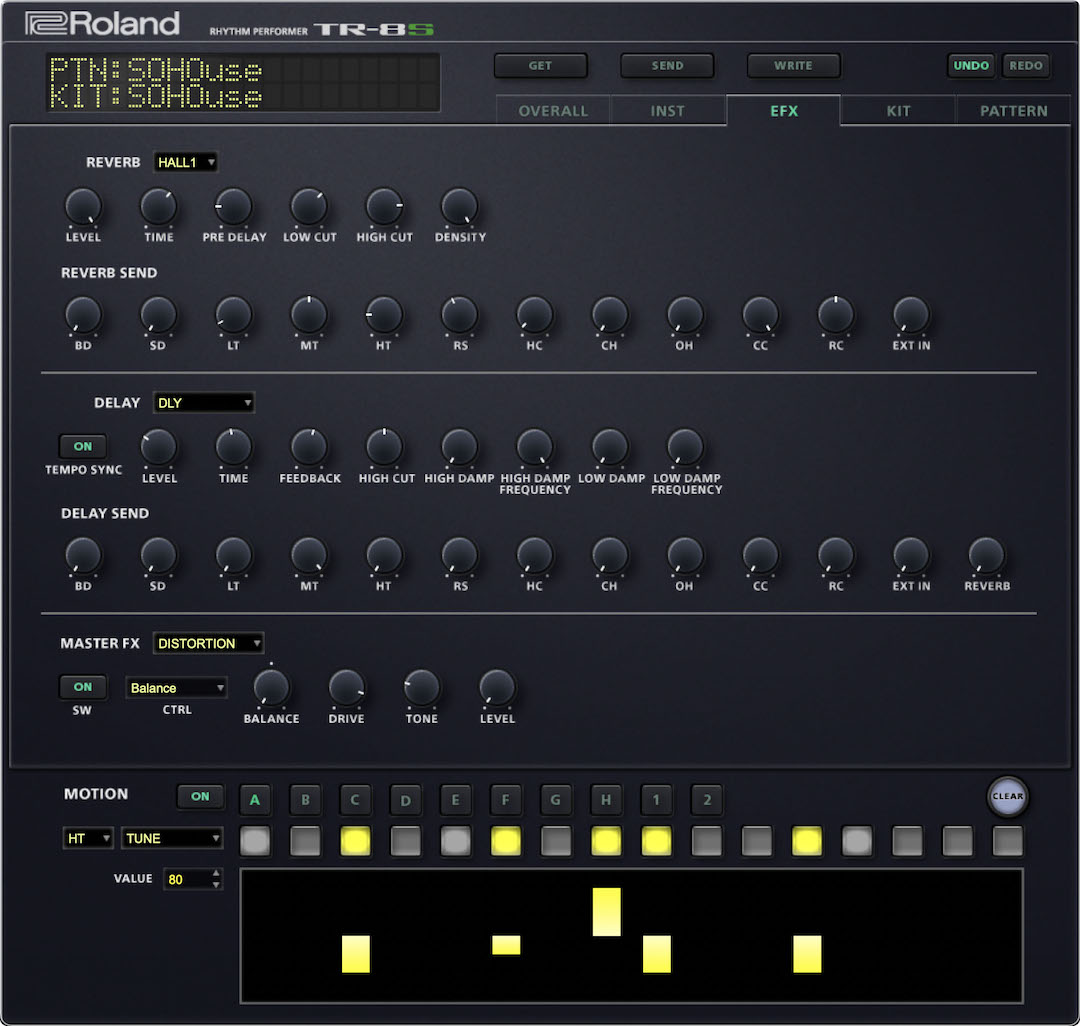The width and height of the screenshot is (1080, 1026).
Task: Click the Master FX BALANCE knob
Action: (271, 688)
